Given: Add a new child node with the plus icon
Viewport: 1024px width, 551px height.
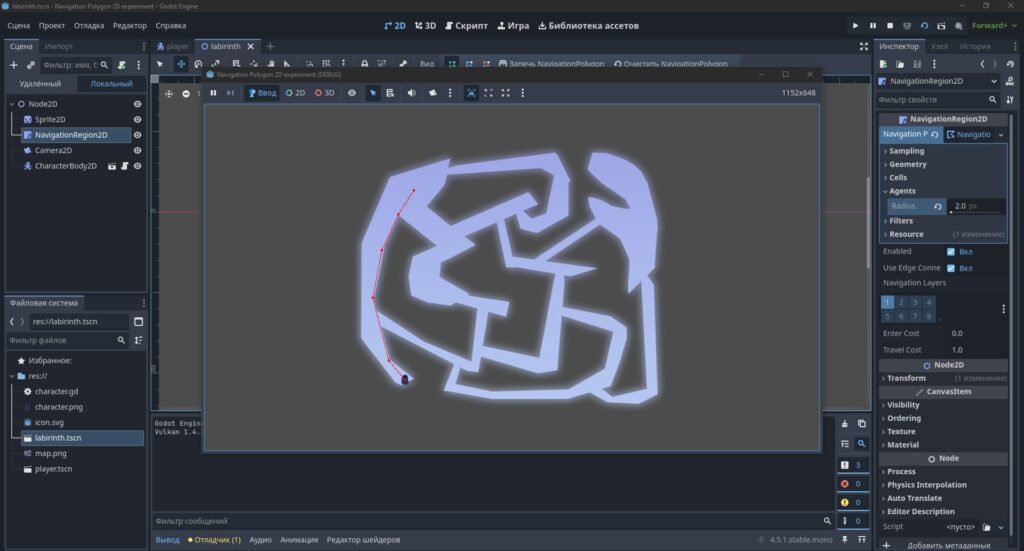Looking at the screenshot, I should [14, 65].
